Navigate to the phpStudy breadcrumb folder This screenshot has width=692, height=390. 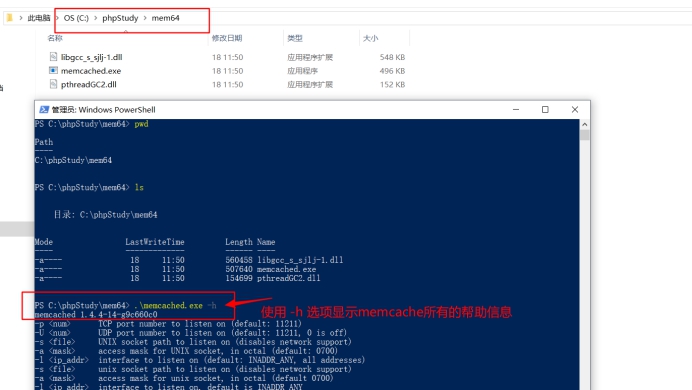120,18
